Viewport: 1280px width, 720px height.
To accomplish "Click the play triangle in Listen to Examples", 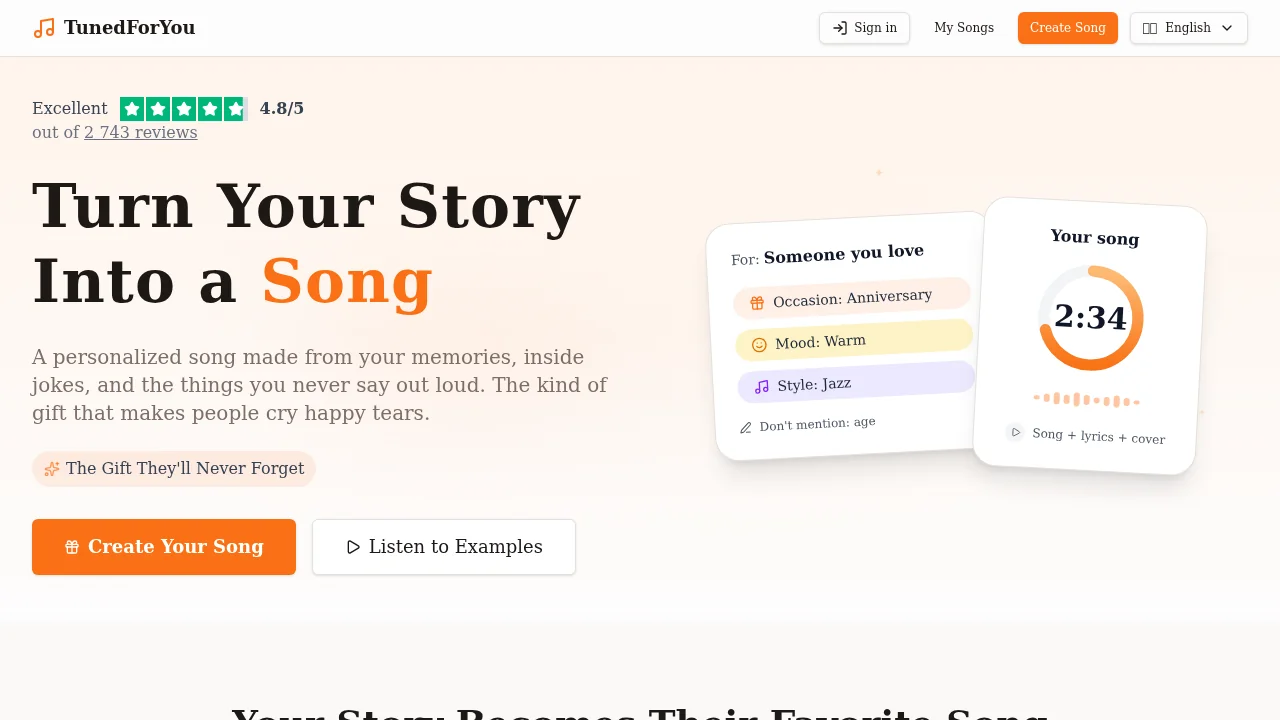I will [352, 547].
